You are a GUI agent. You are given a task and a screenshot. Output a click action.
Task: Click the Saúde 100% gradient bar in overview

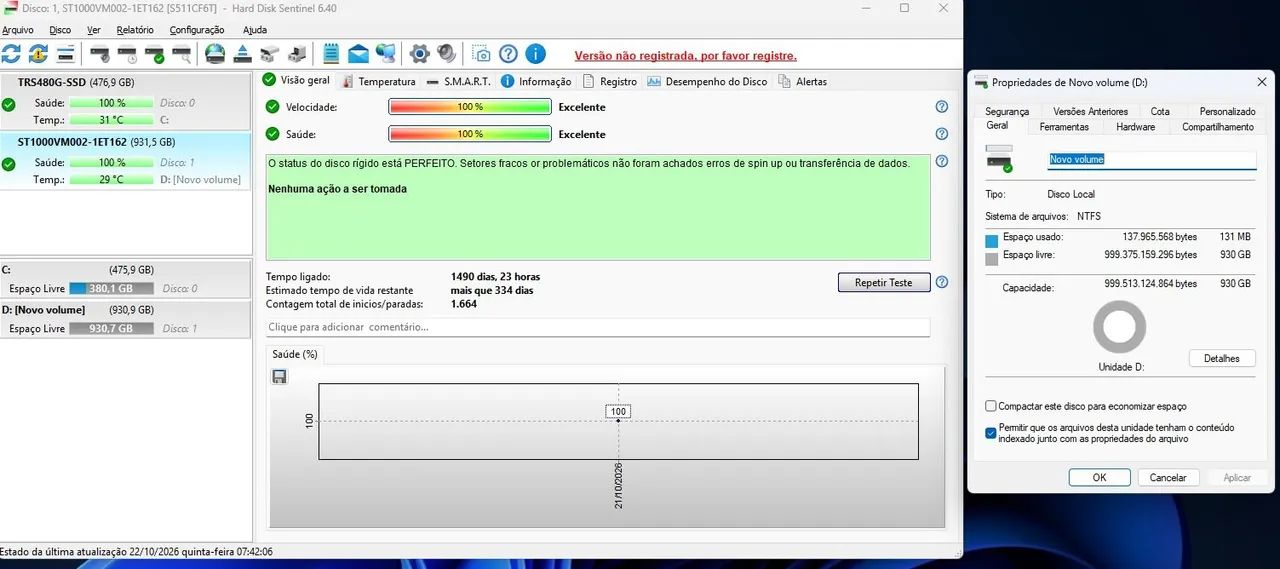470,134
